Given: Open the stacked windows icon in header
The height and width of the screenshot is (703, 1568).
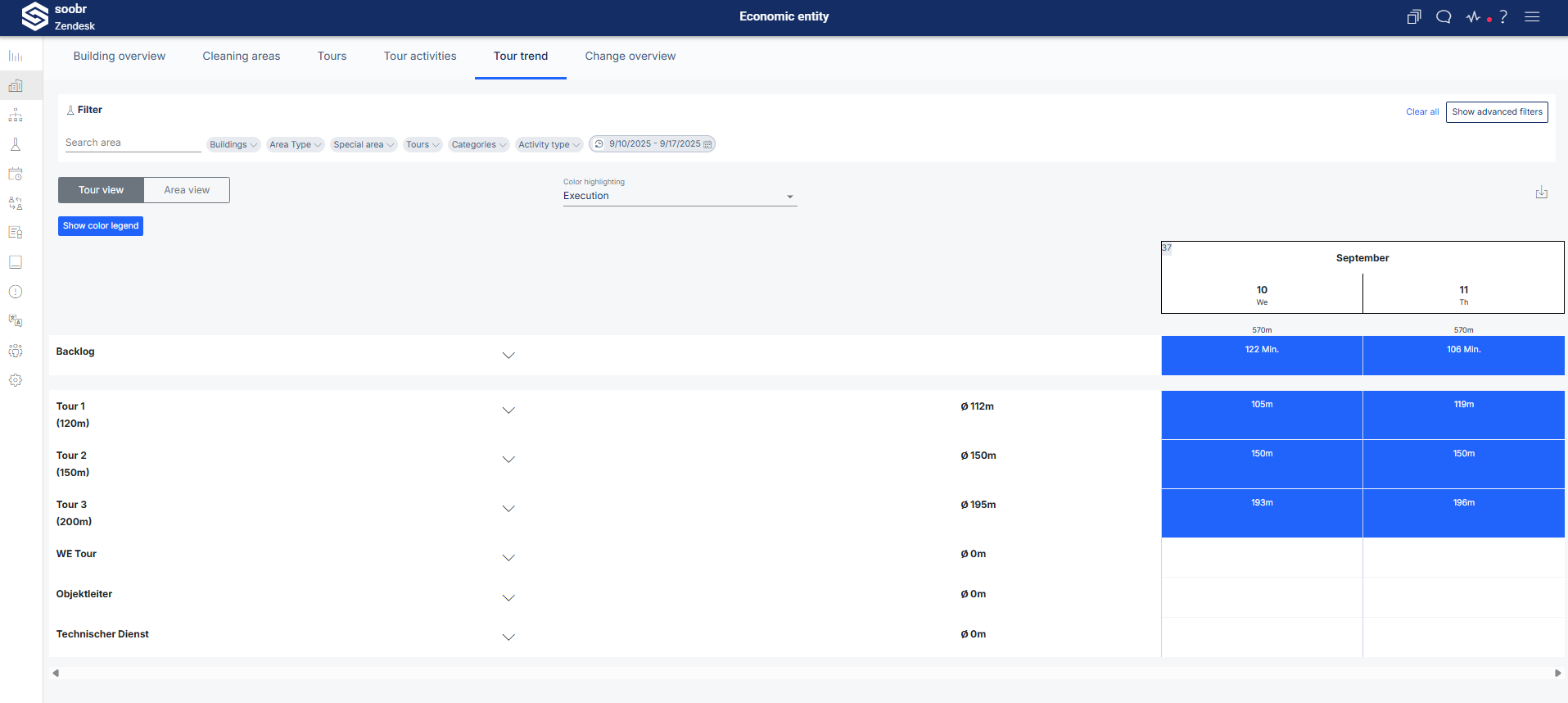Looking at the screenshot, I should click(x=1414, y=16).
